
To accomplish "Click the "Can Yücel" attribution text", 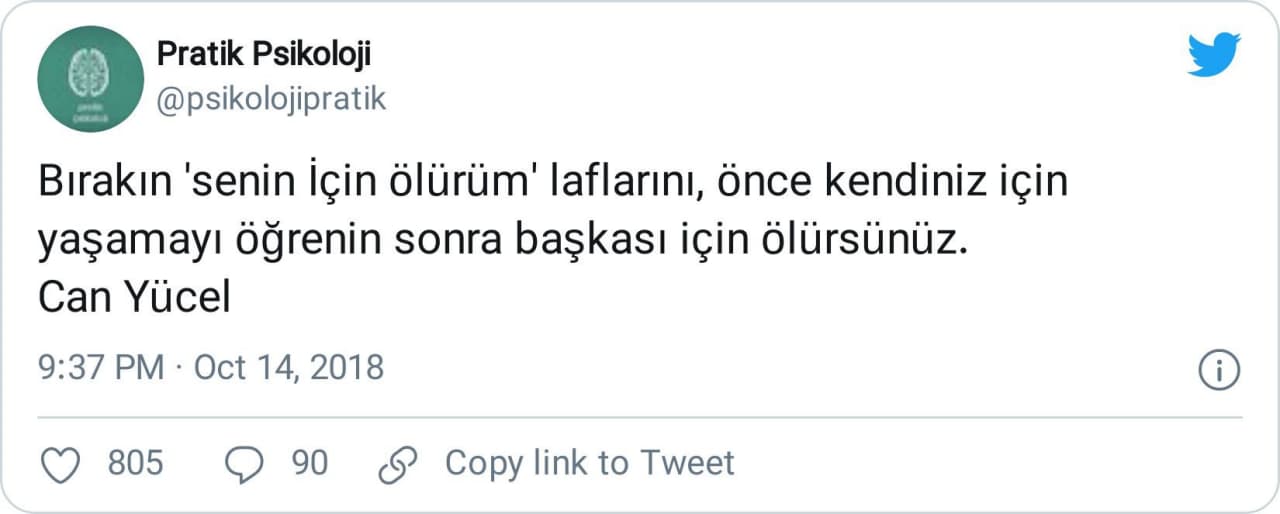I will coord(134,298).
